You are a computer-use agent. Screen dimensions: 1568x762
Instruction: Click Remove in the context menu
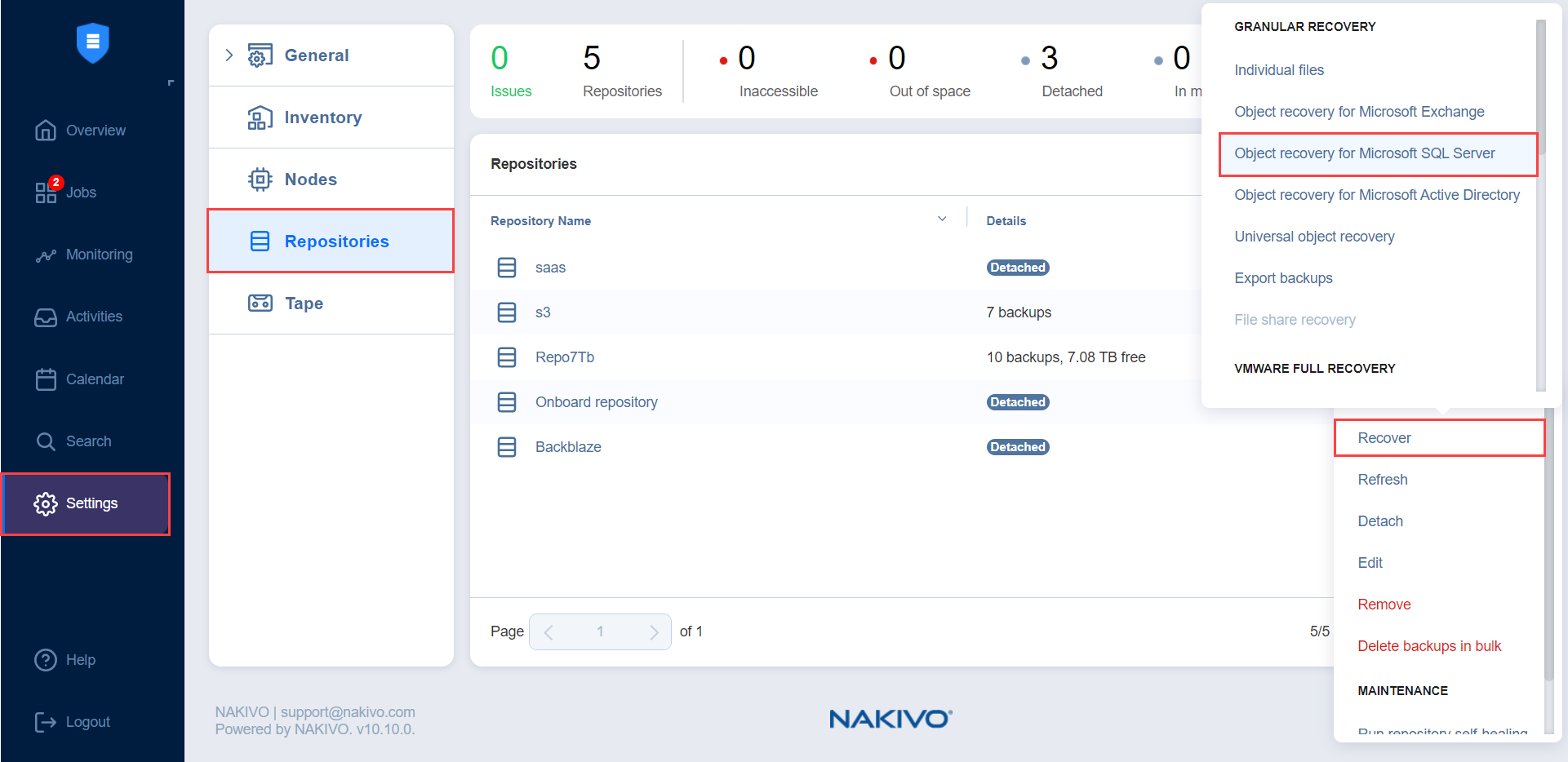coord(1384,605)
